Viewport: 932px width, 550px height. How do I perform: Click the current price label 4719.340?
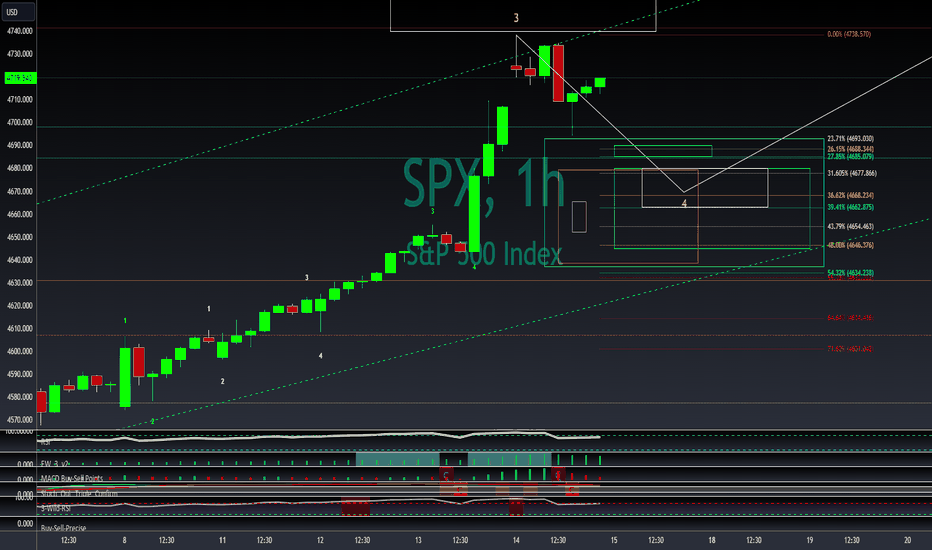pyautogui.click(x=21, y=78)
